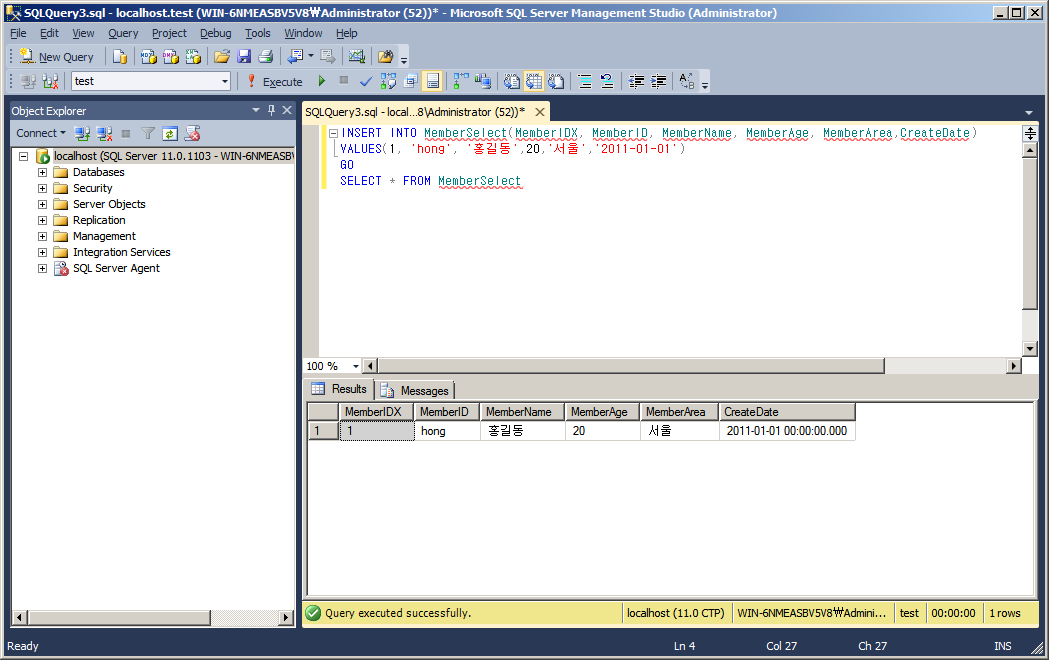
Task: Click New Query button
Action: coord(58,57)
